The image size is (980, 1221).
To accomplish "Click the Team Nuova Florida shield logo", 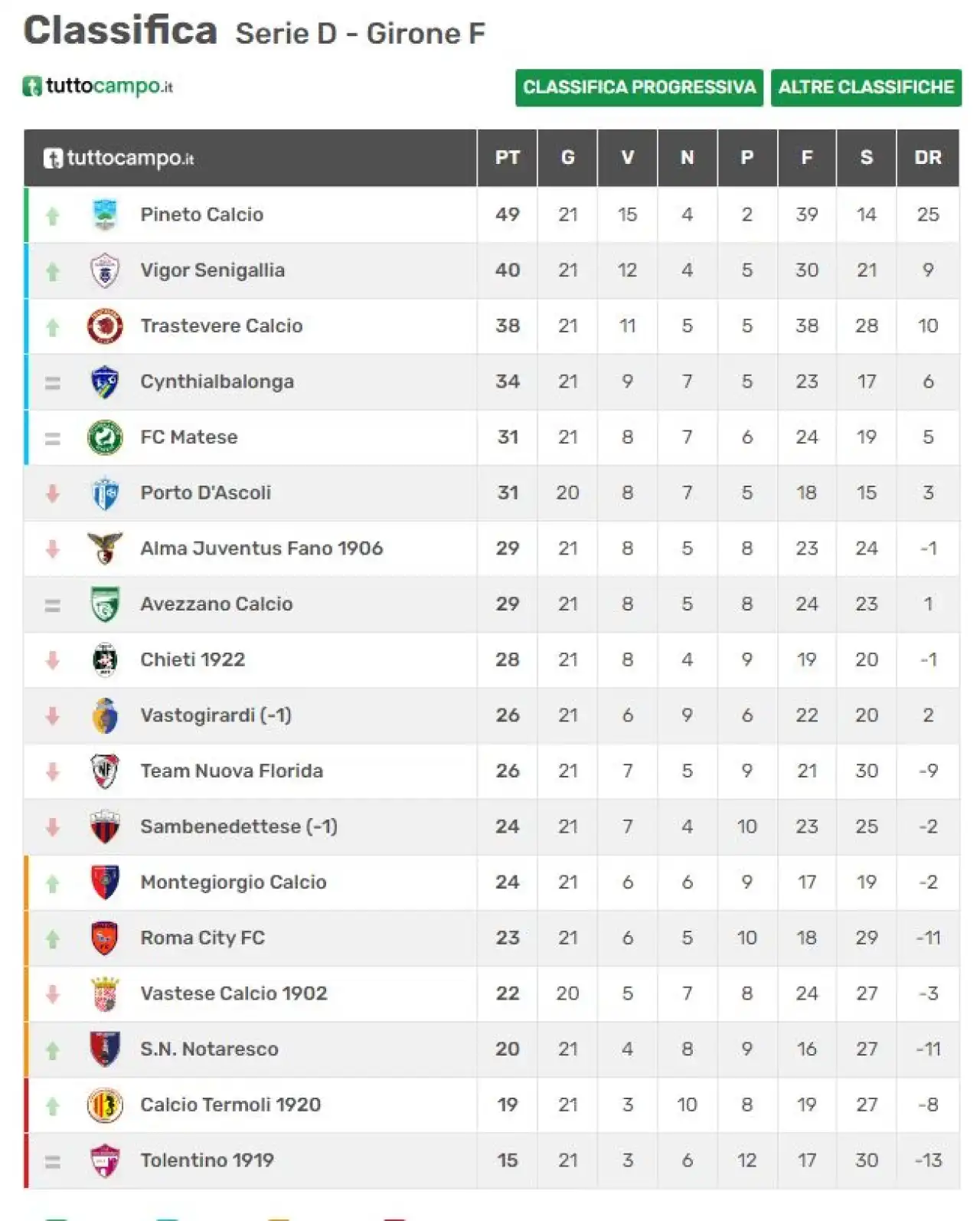I will pyautogui.click(x=105, y=771).
